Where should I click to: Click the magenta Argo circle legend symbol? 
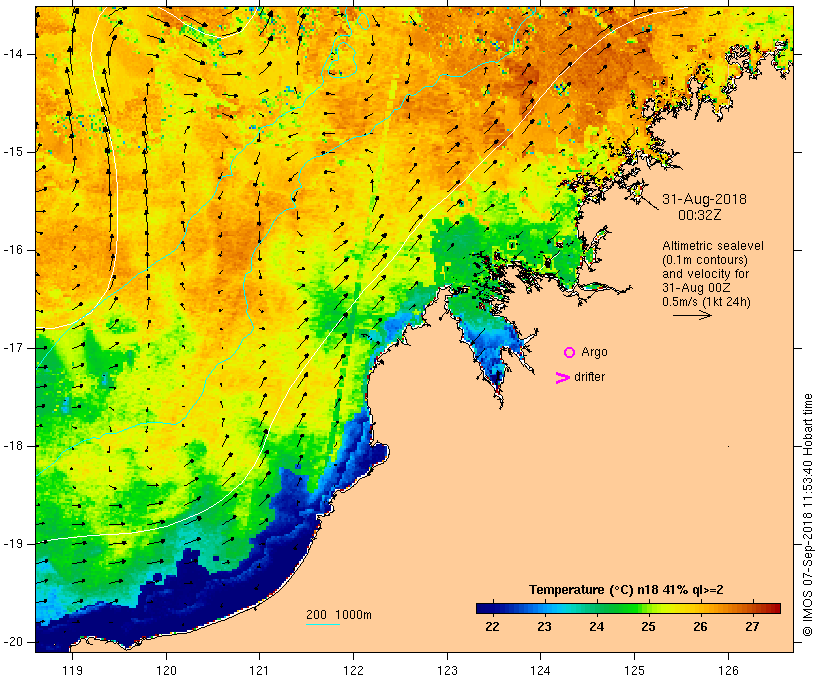[570, 353]
